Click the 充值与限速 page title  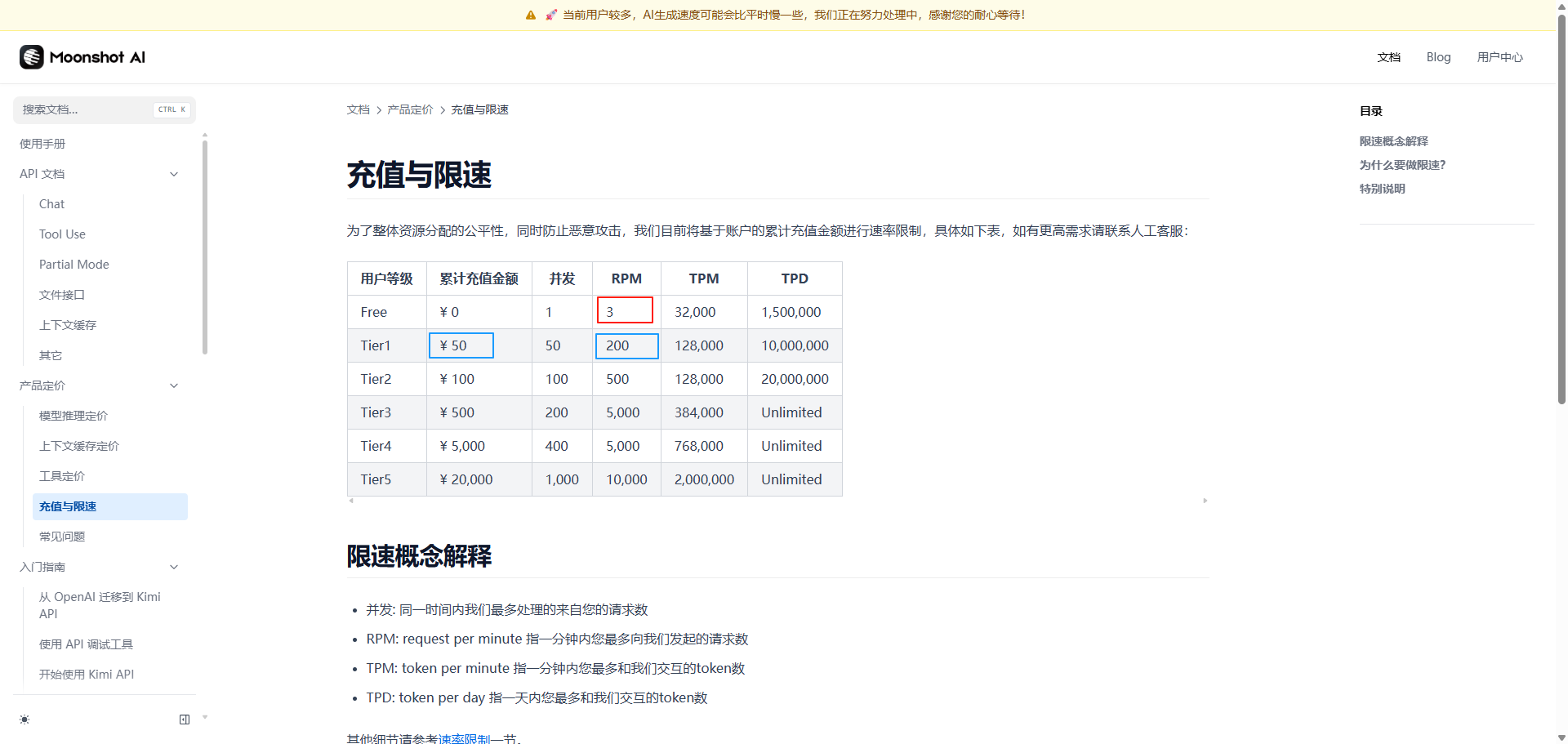419,175
